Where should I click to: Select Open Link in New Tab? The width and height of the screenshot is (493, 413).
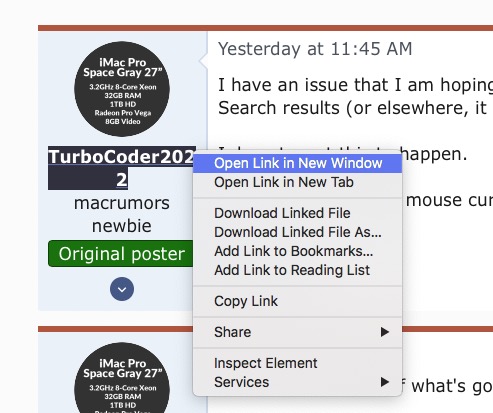[297, 182]
